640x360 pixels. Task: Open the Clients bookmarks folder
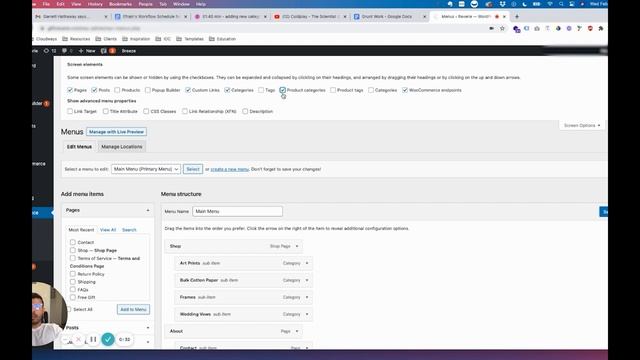[x=106, y=39]
